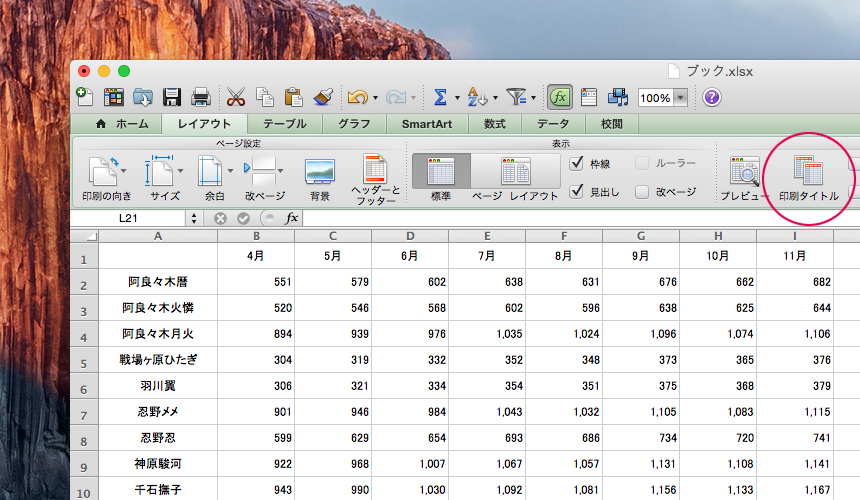Switch to the ホーム tab
This screenshot has width=860, height=500.
122,124
